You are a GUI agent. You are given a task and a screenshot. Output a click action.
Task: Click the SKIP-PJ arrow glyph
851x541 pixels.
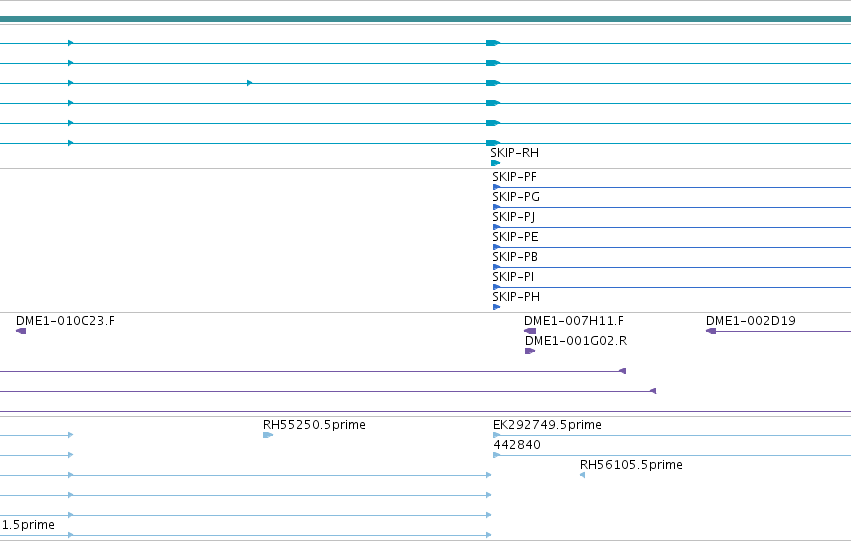coord(496,227)
